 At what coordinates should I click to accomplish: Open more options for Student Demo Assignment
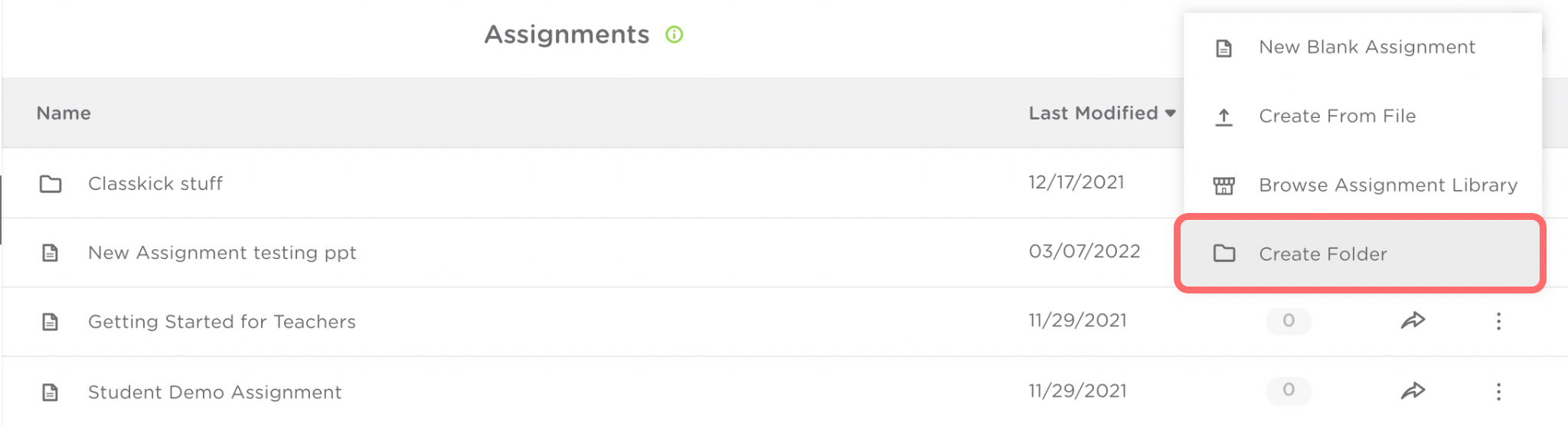[1498, 392]
